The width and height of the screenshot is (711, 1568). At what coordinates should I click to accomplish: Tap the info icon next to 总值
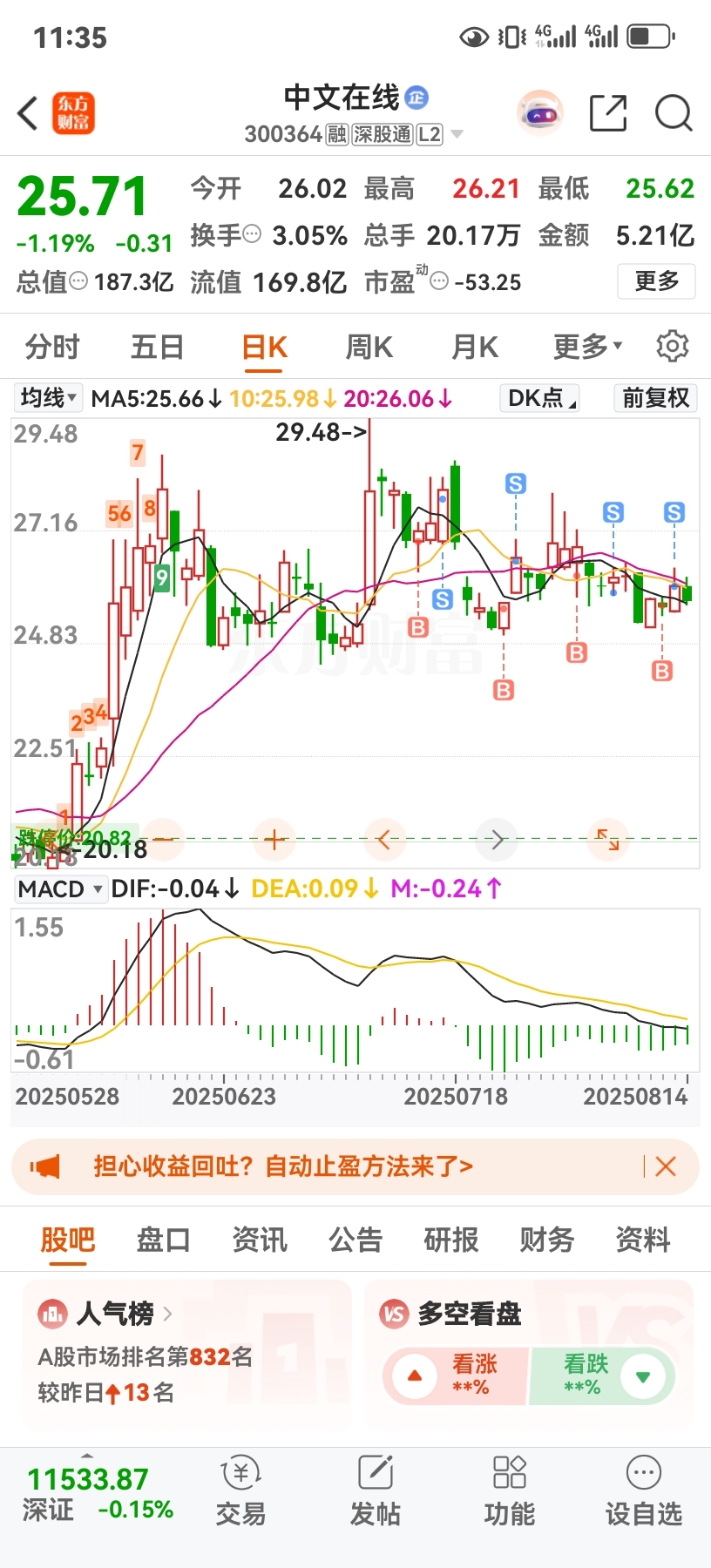pyautogui.click(x=78, y=281)
